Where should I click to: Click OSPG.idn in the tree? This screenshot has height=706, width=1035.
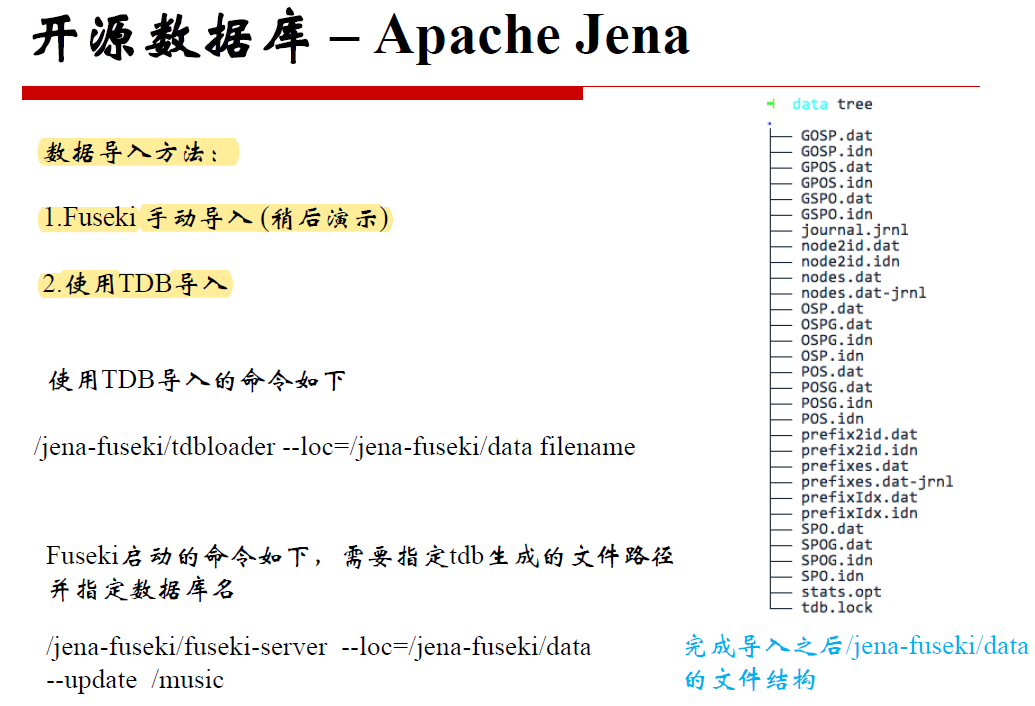[x=837, y=340]
